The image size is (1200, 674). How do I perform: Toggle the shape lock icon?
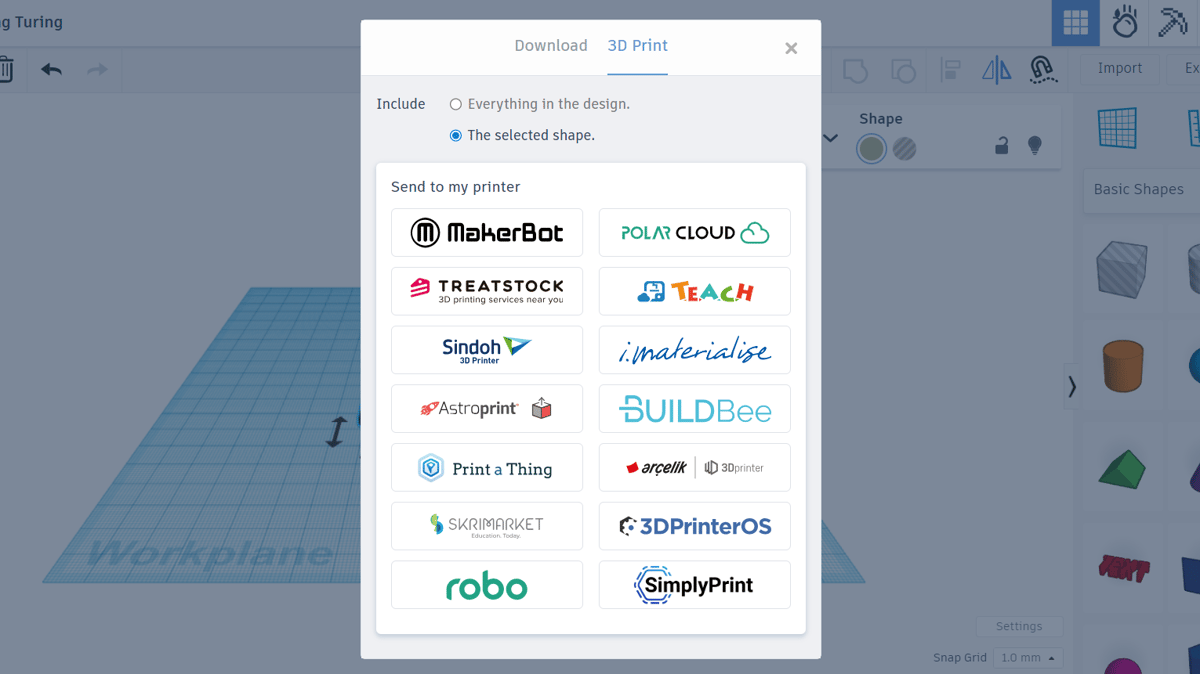click(1001, 146)
